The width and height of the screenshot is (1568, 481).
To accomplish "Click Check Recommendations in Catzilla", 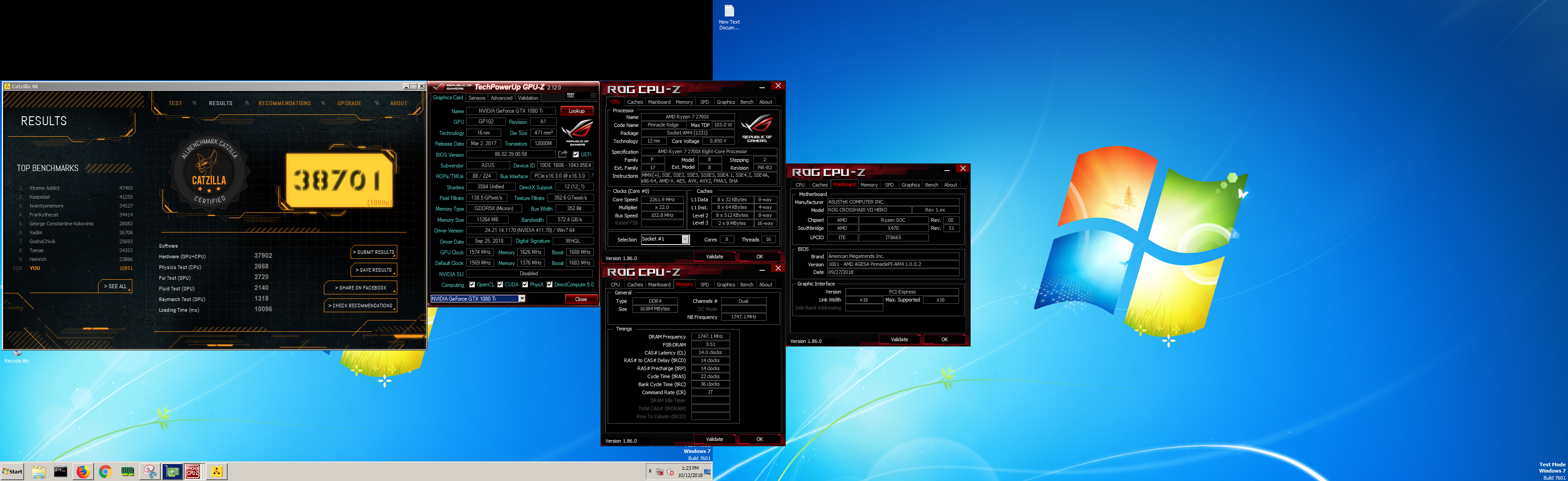I will click(x=360, y=306).
